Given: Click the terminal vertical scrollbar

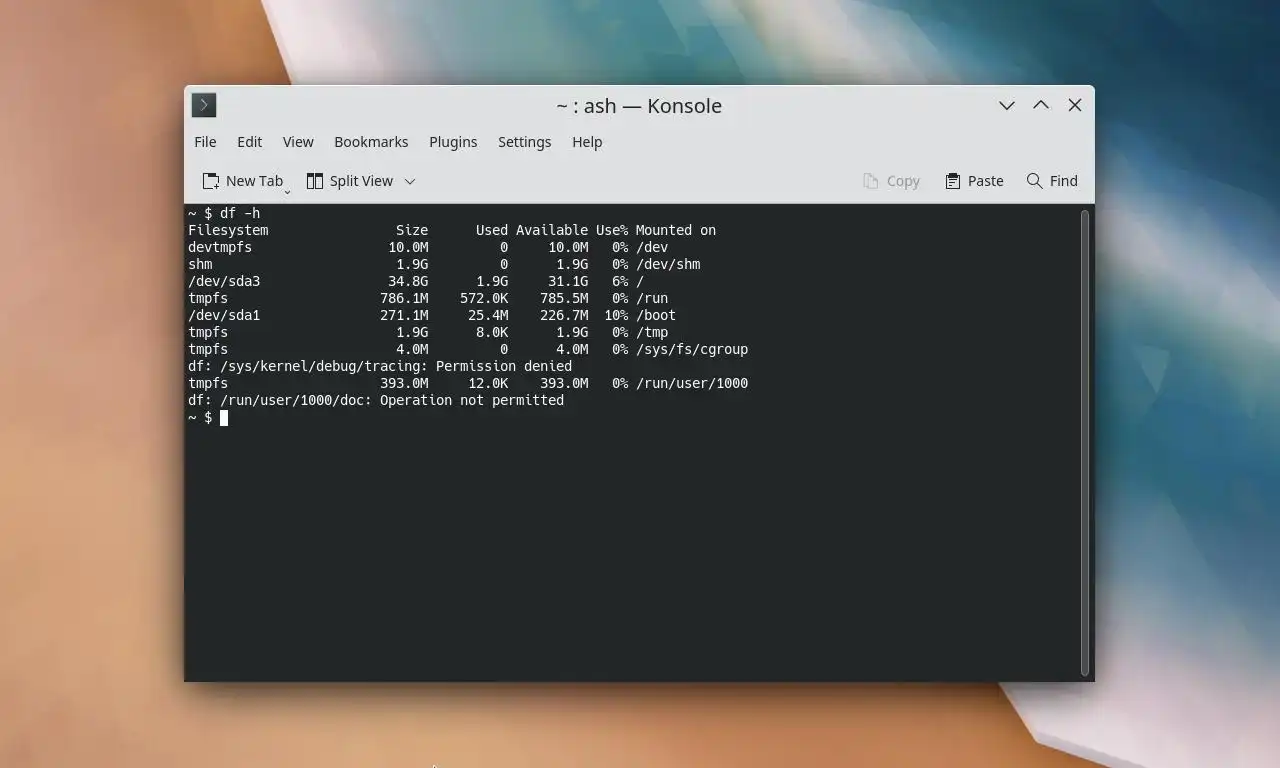Looking at the screenshot, I should [1085, 443].
